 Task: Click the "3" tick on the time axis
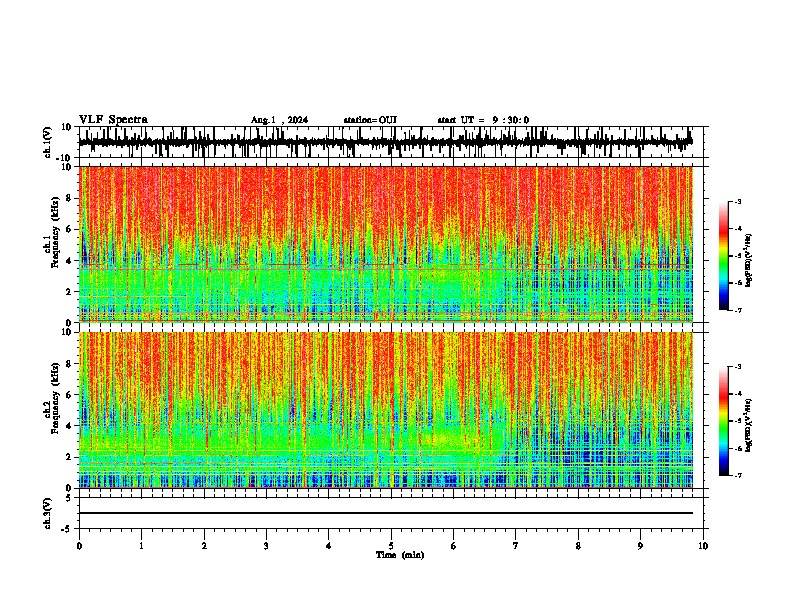click(x=266, y=546)
